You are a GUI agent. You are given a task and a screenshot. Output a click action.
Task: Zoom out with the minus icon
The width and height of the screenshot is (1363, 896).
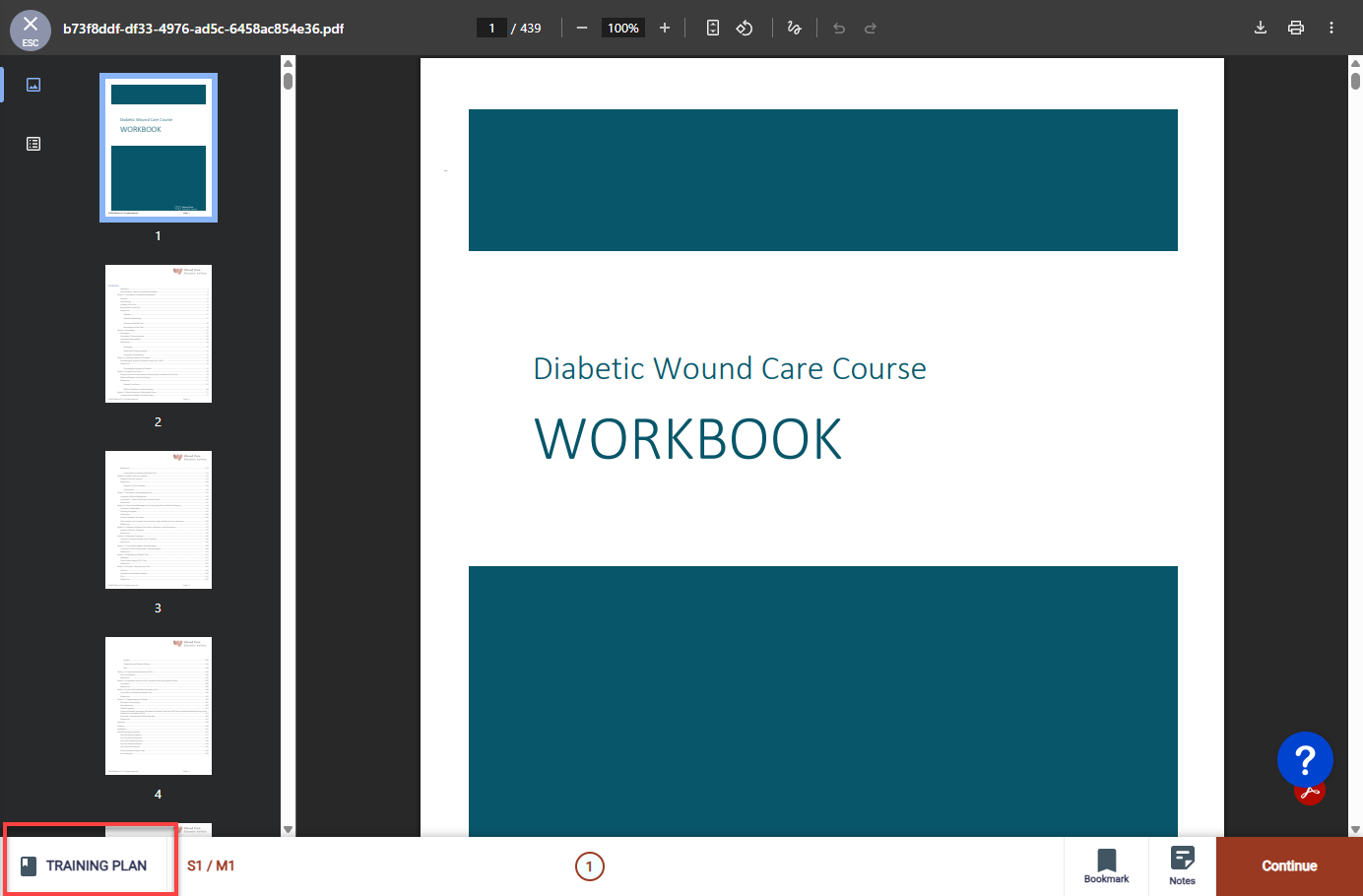coord(582,28)
